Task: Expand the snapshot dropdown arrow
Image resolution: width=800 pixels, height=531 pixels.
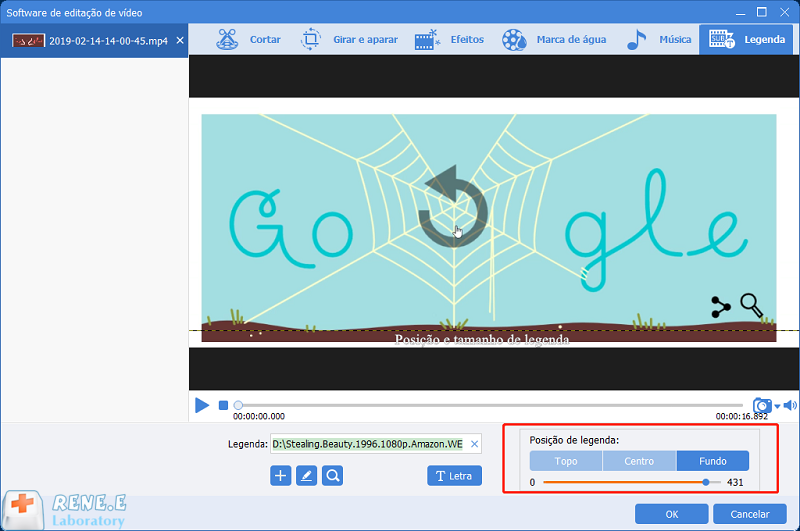Action: click(x=777, y=407)
